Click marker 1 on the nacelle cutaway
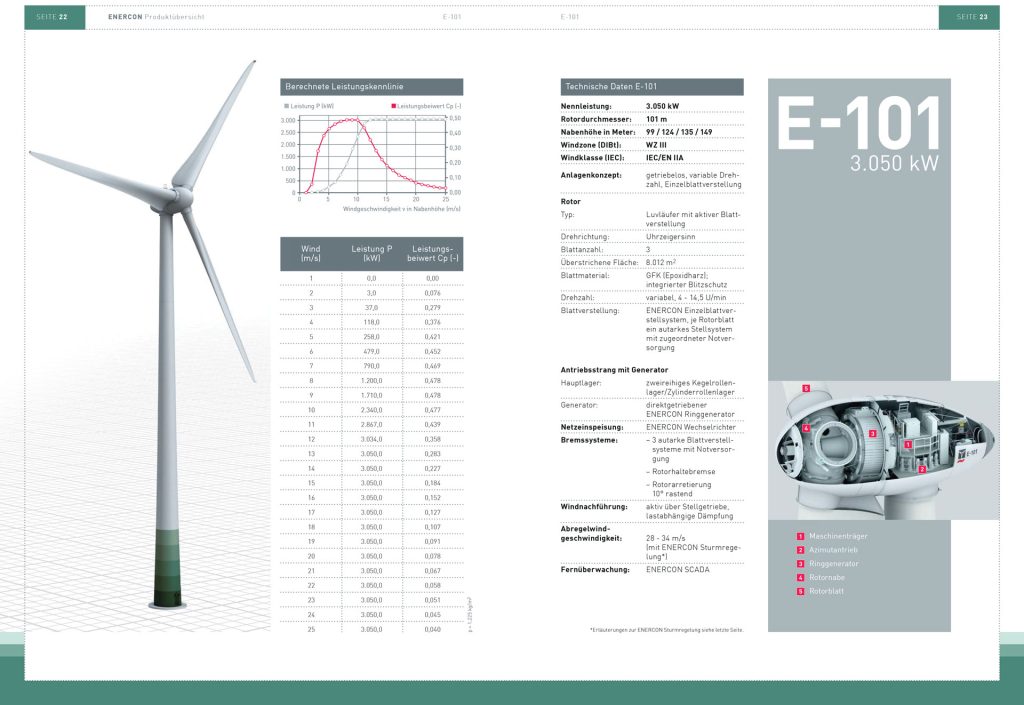This screenshot has height=705, width=1024. [907, 442]
